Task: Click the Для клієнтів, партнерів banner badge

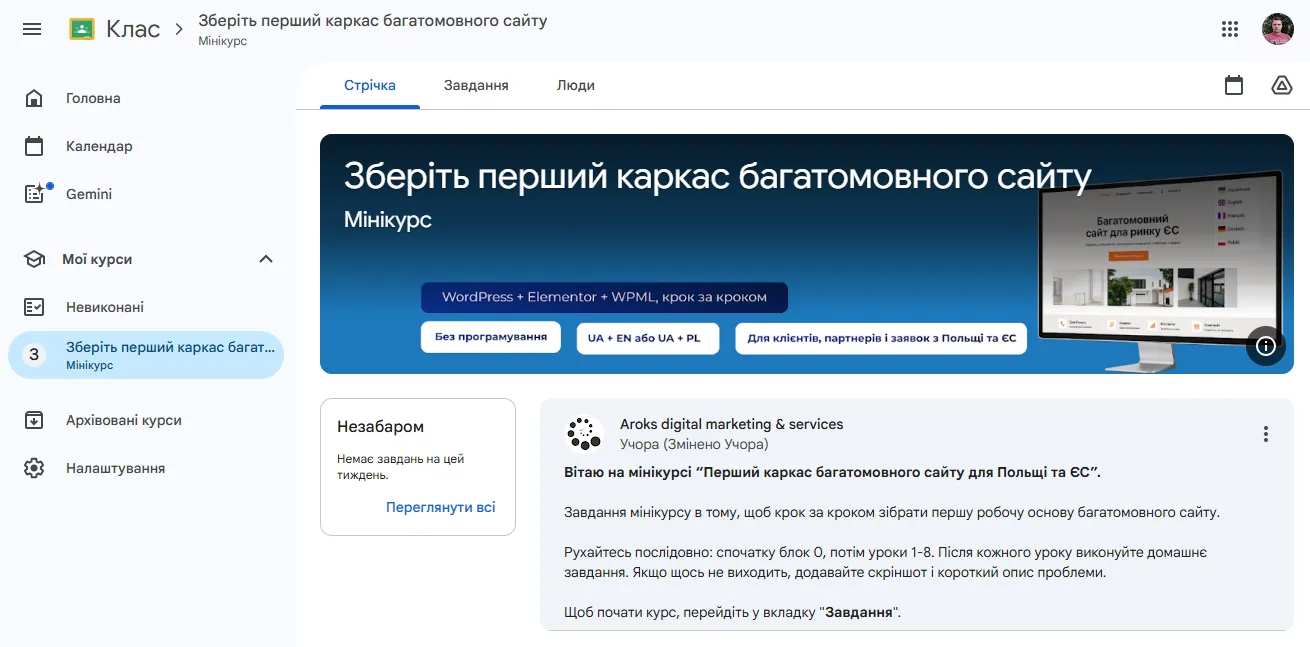Action: 880,338
